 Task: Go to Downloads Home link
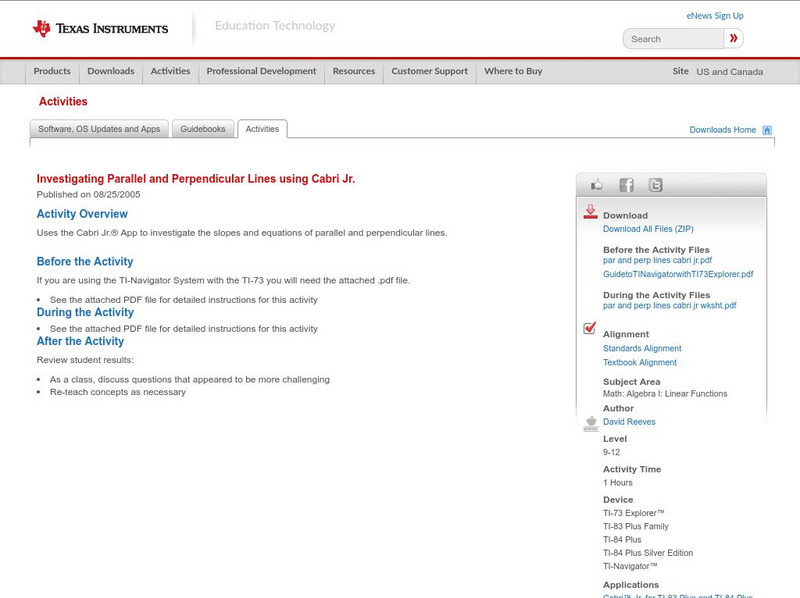pyautogui.click(x=722, y=130)
